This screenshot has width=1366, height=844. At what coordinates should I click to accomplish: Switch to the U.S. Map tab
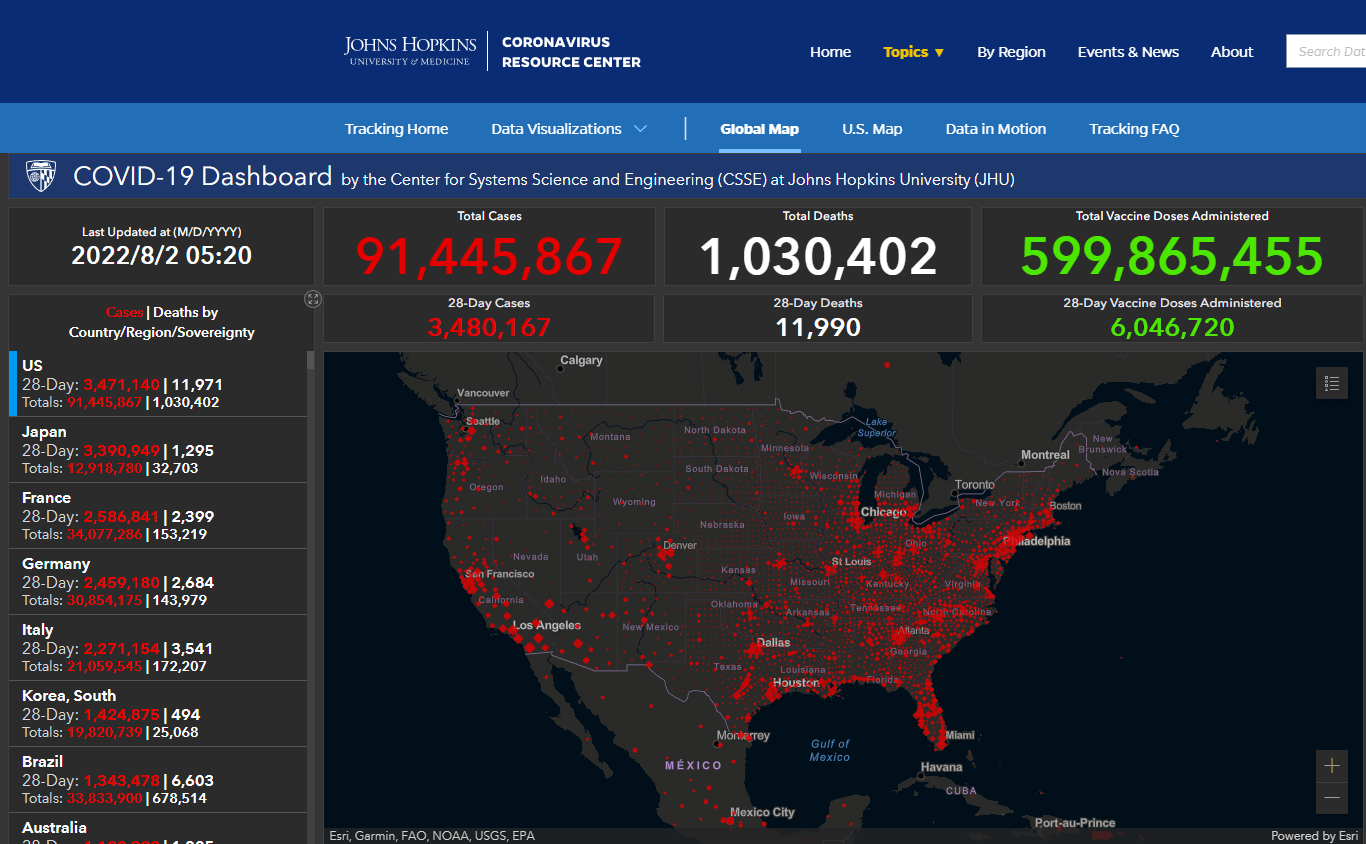(x=872, y=129)
